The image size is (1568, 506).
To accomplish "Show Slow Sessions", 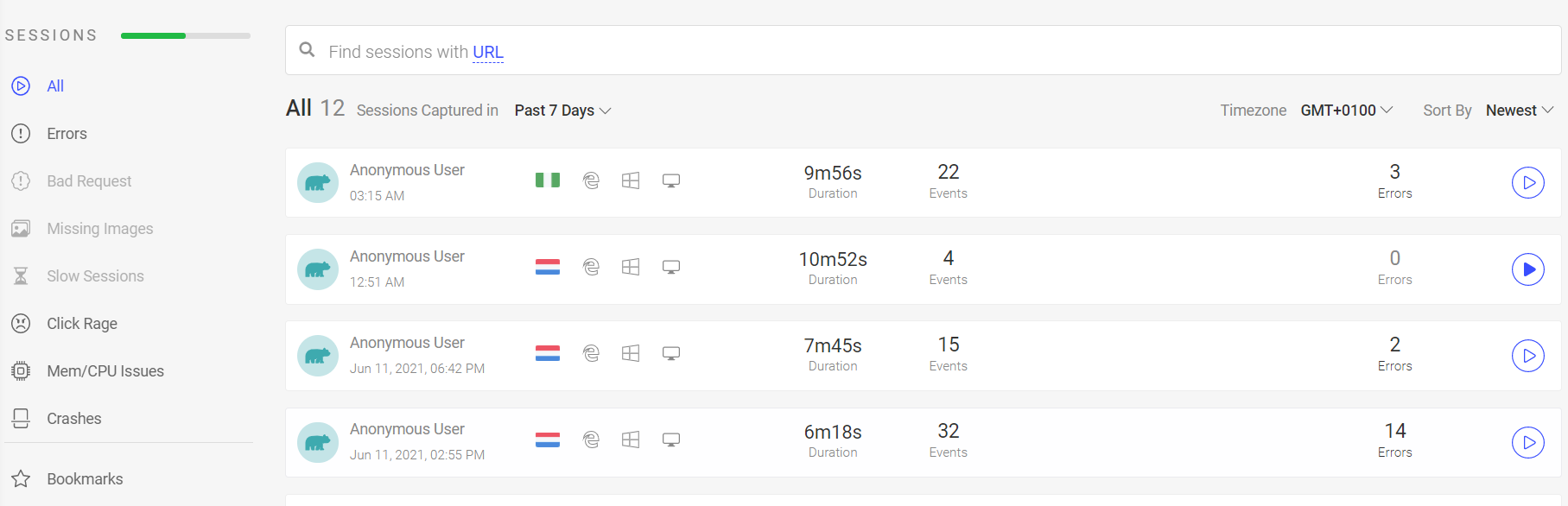I will (95, 276).
